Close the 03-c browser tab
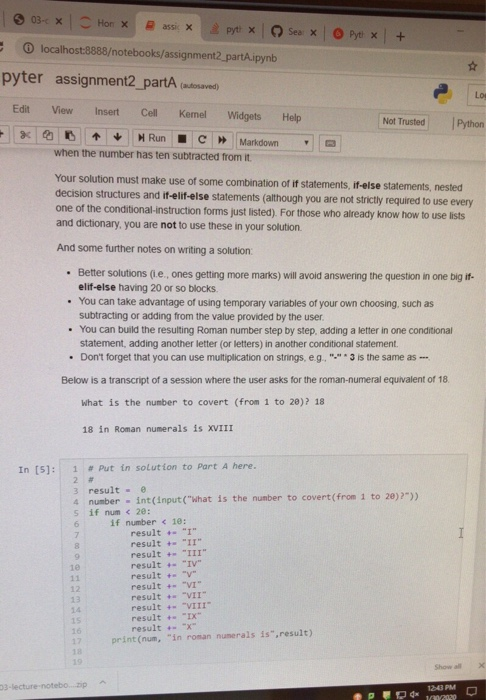The image size is (486, 700). pyautogui.click(x=59, y=21)
